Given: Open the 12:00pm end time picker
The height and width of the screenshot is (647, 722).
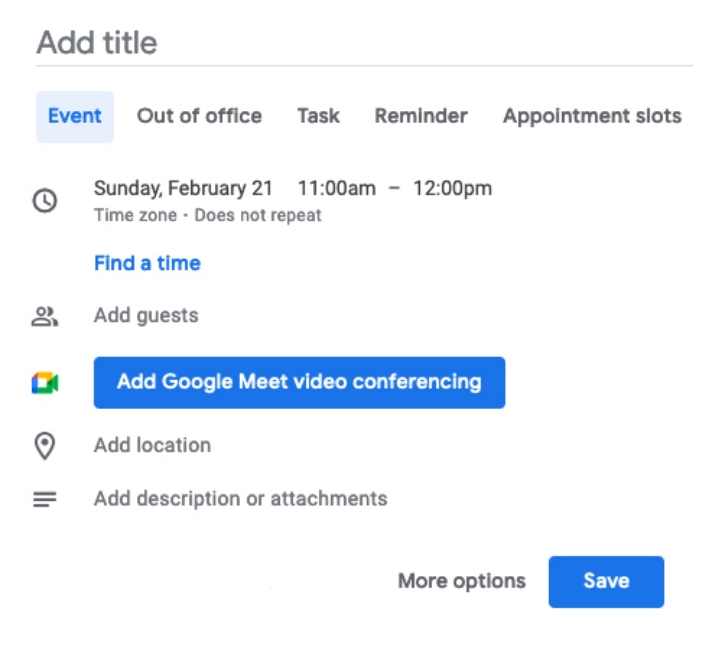Looking at the screenshot, I should coord(453,188).
